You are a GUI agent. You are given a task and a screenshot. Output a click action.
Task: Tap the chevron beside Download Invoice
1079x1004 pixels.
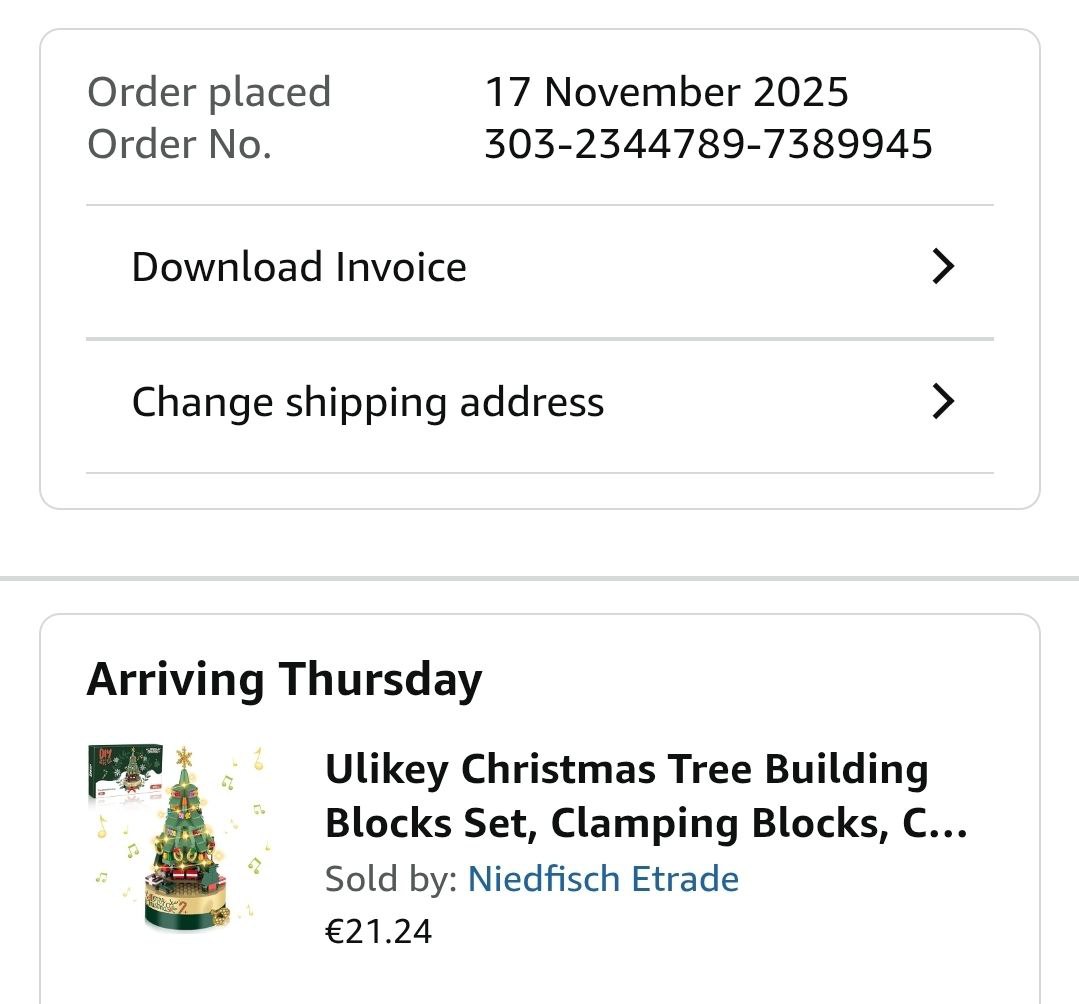tap(942, 267)
